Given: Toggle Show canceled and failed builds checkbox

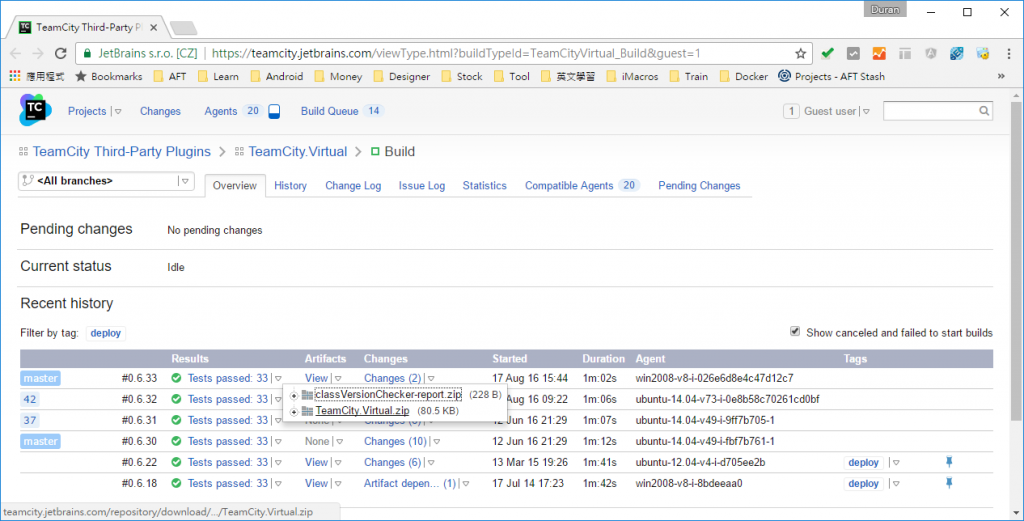Looking at the screenshot, I should 795,332.
